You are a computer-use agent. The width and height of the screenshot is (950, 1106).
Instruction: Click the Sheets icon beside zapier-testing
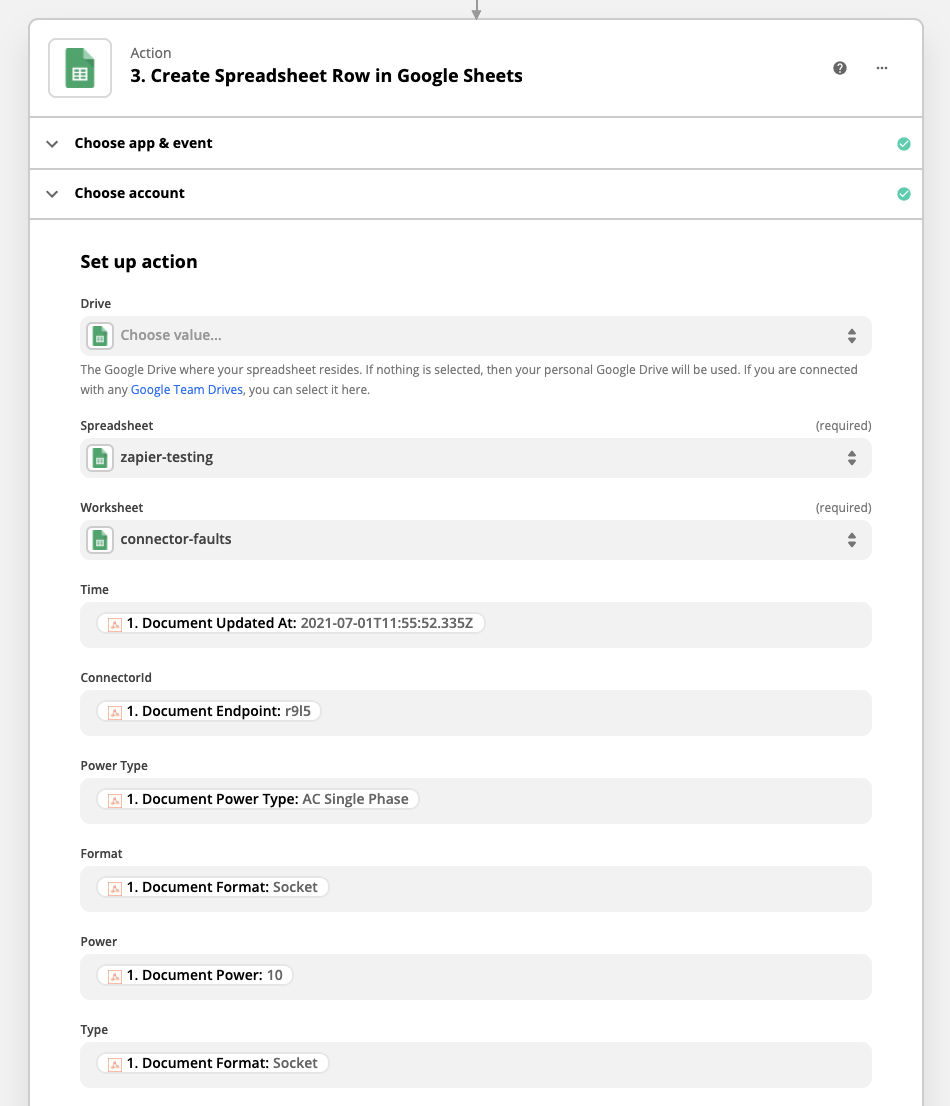[x=100, y=458]
